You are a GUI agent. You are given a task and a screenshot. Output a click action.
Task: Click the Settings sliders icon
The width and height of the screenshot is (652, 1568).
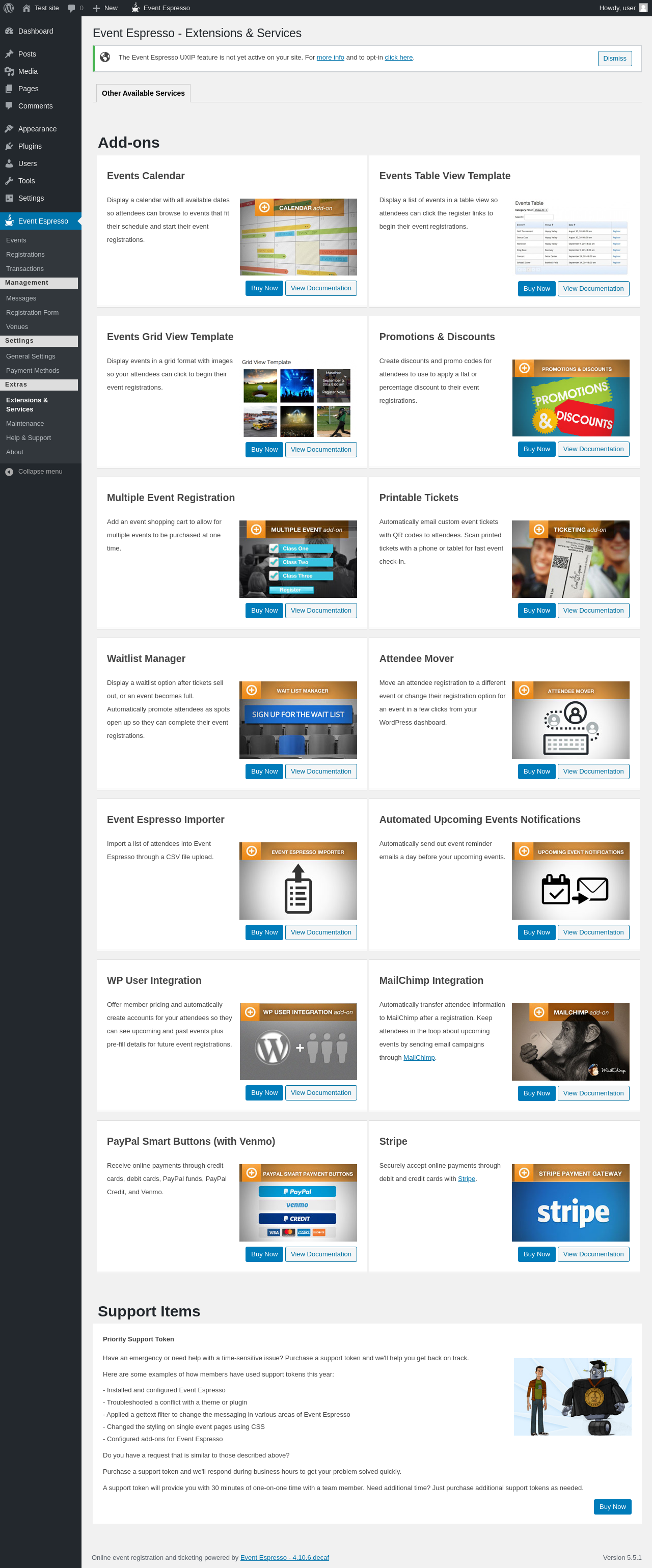tap(9, 199)
